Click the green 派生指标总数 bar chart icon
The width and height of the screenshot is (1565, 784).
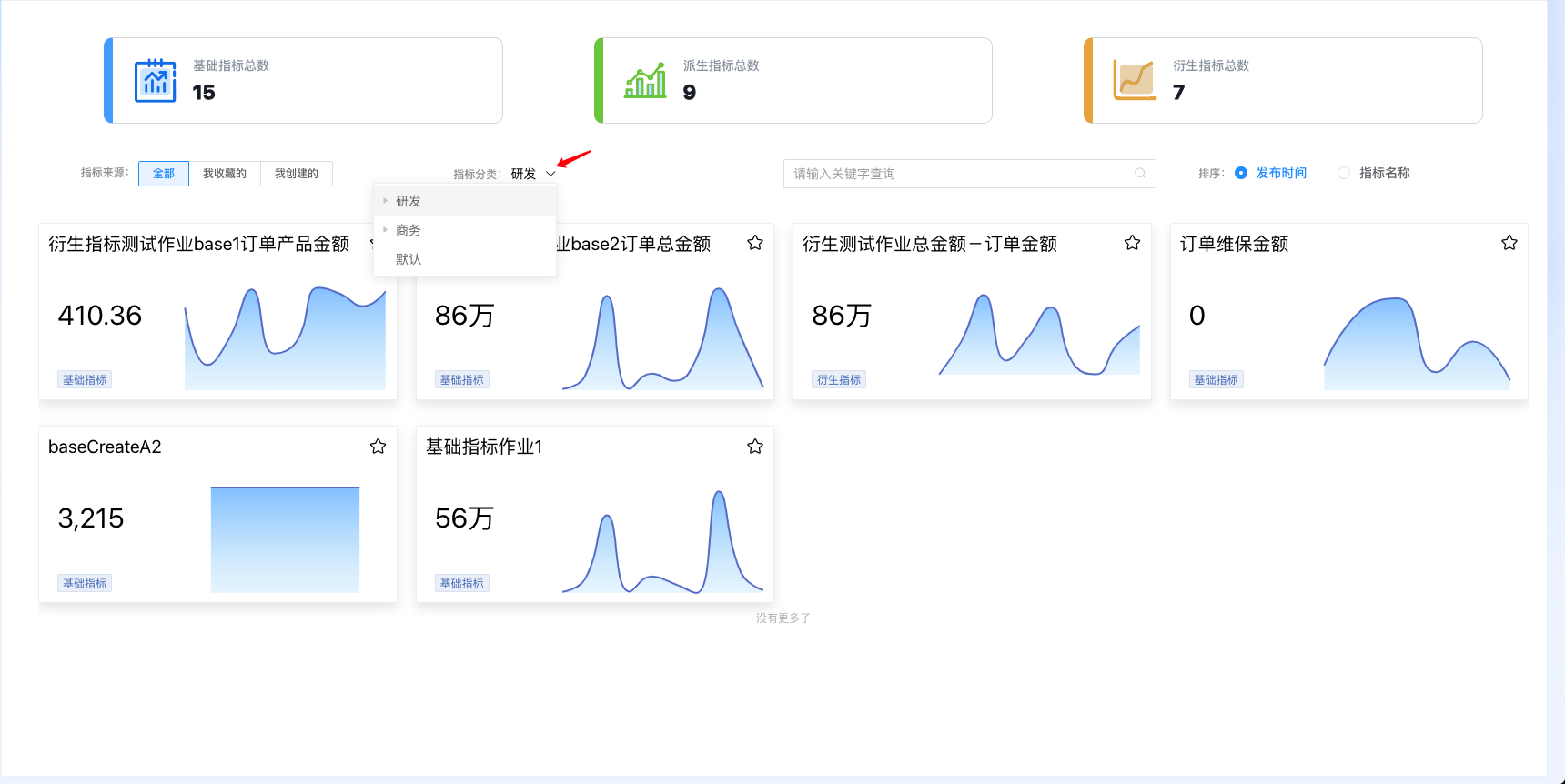(x=645, y=81)
